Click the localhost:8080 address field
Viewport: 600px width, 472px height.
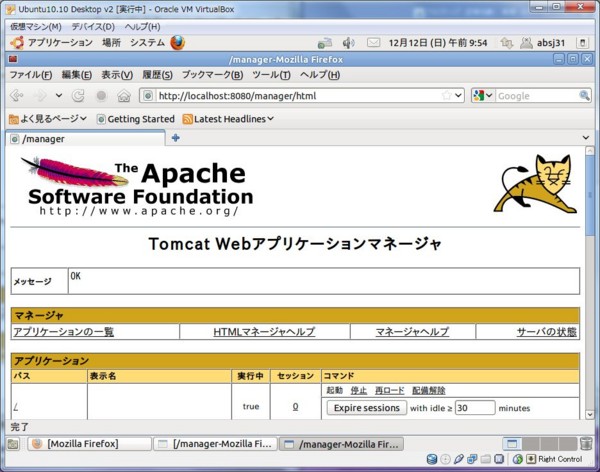pyautogui.click(x=298, y=96)
